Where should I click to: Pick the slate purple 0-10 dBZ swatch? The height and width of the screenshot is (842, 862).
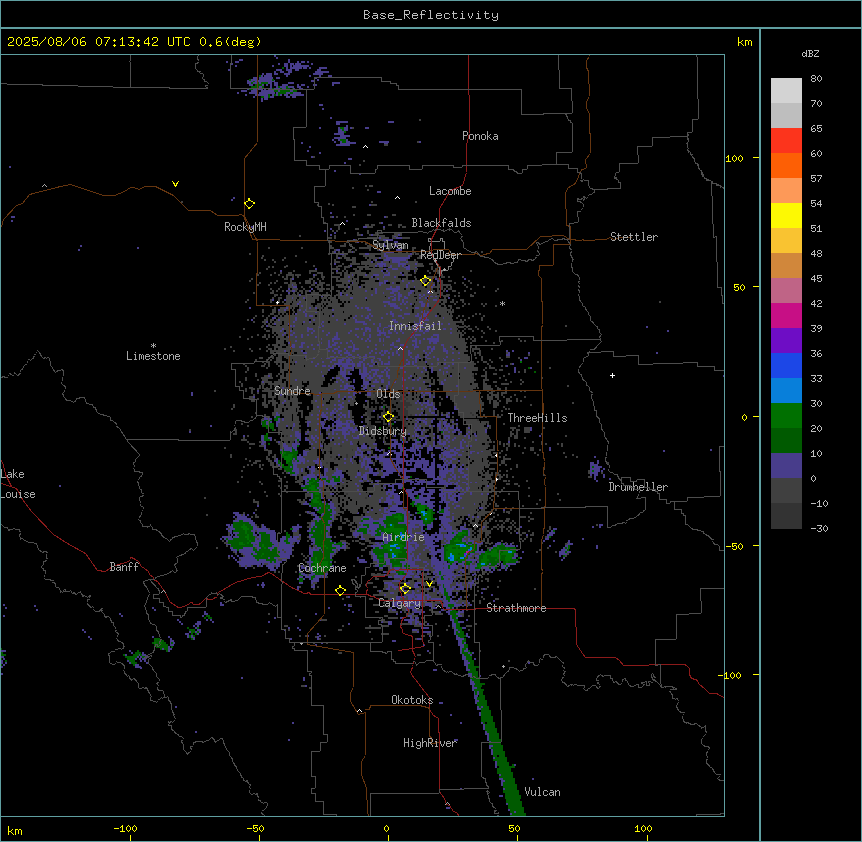(x=786, y=466)
